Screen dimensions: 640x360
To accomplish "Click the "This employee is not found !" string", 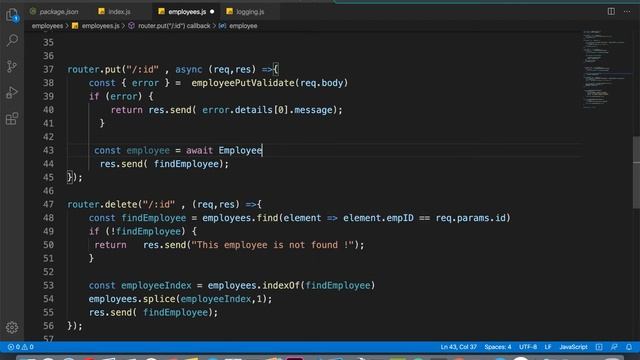I will [x=273, y=245].
